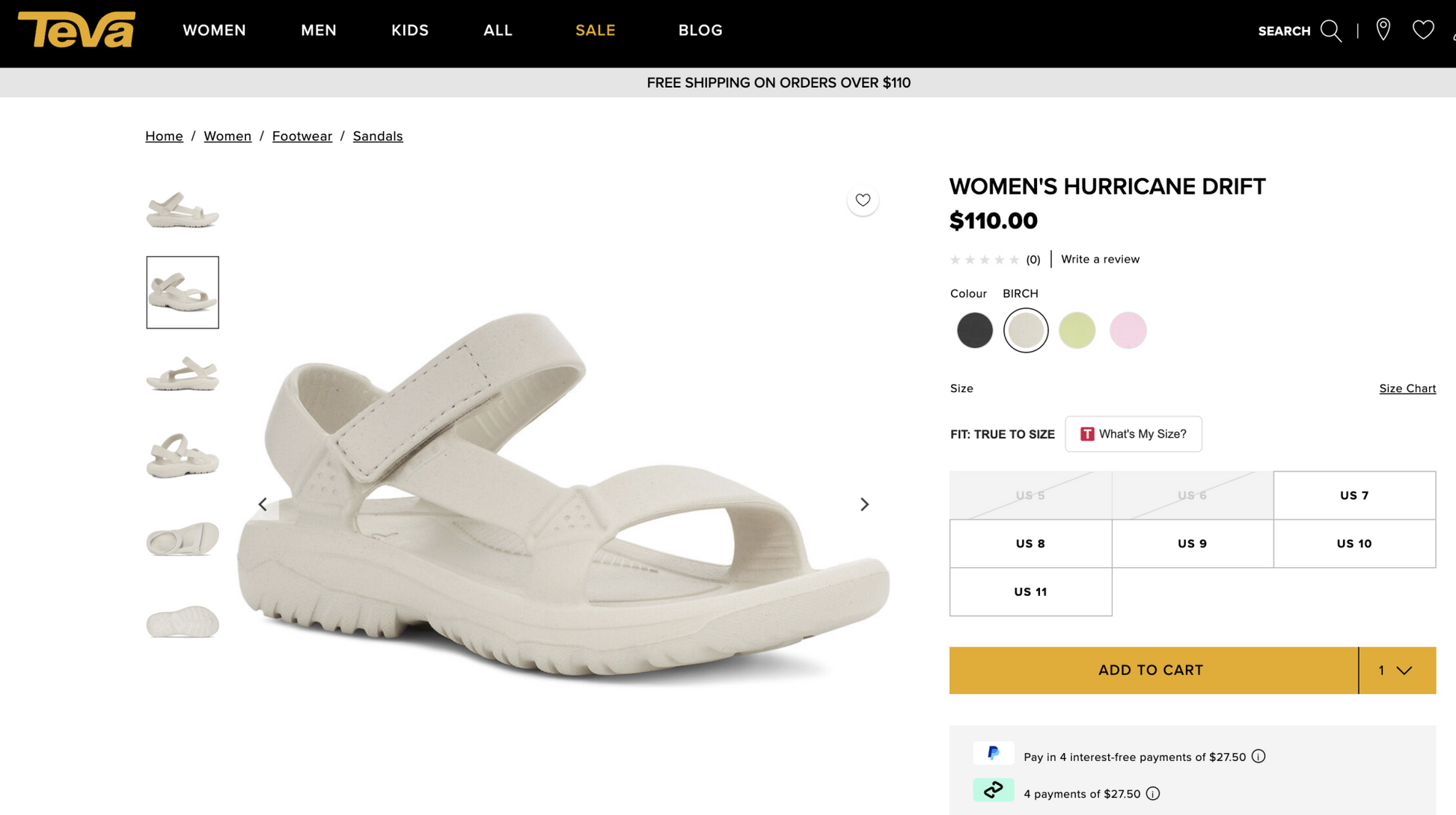Click the What's My Size tool icon
Image resolution: width=1456 pixels, height=815 pixels.
(1086, 434)
